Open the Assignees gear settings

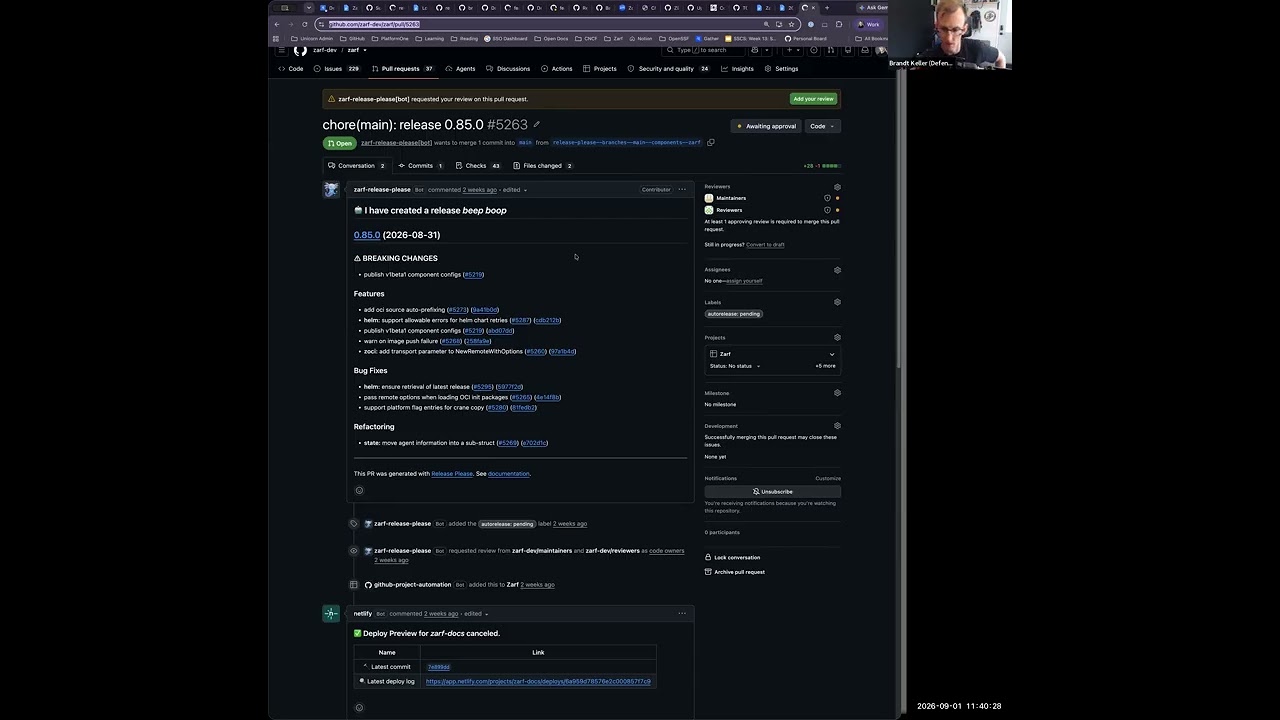(x=837, y=270)
